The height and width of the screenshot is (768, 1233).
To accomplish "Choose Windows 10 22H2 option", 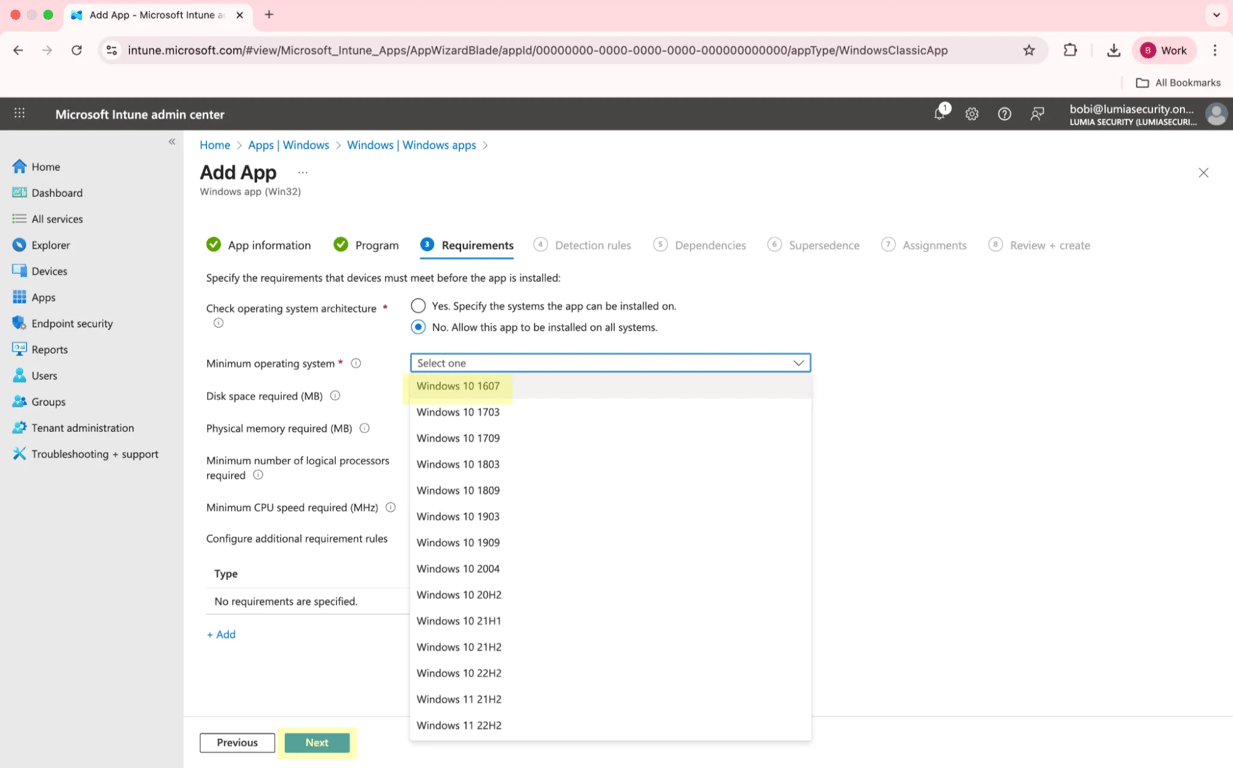I will pos(610,673).
